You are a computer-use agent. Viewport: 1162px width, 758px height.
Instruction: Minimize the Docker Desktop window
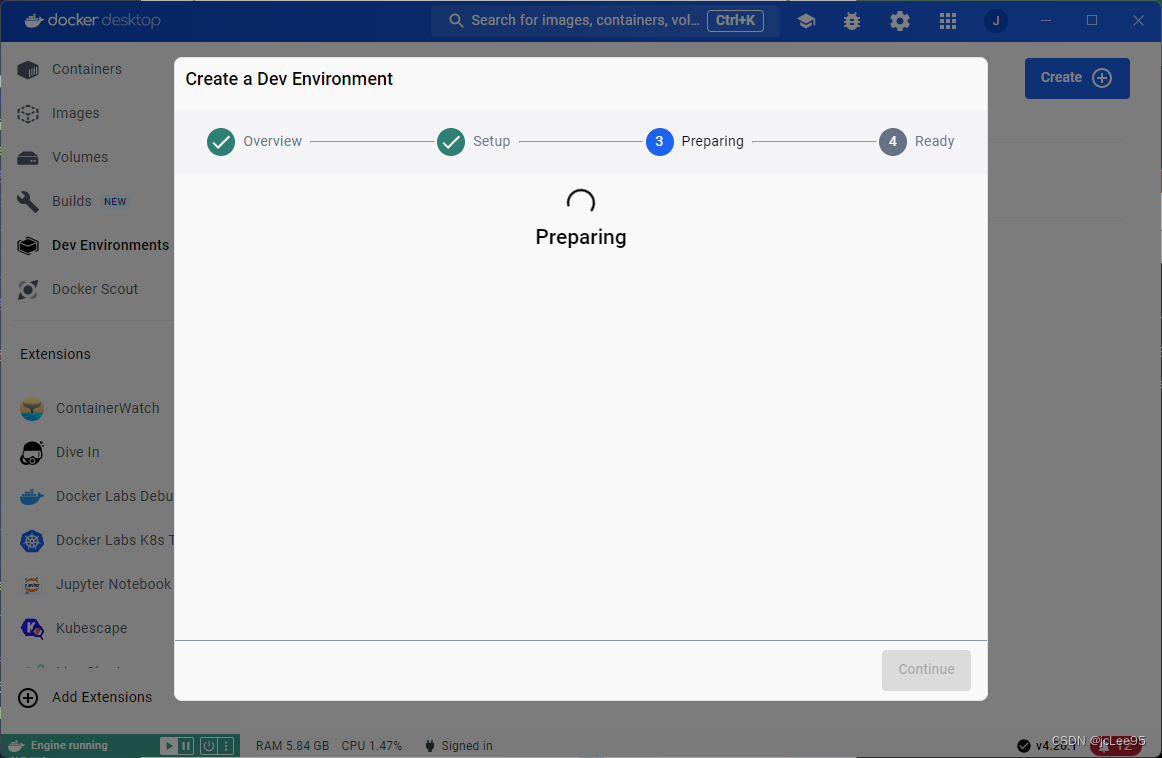1046,21
